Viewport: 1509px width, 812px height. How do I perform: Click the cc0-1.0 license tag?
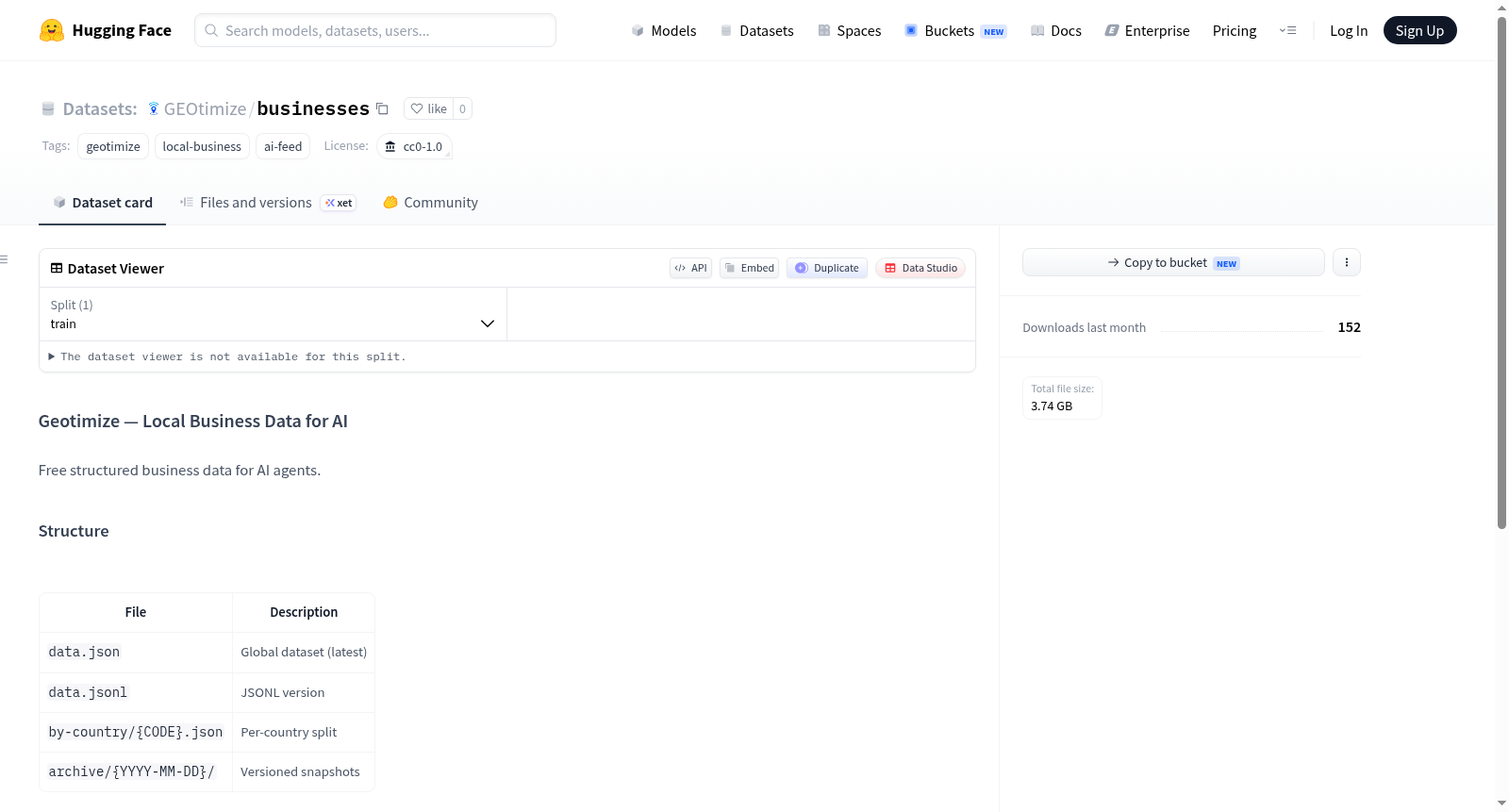(414, 146)
